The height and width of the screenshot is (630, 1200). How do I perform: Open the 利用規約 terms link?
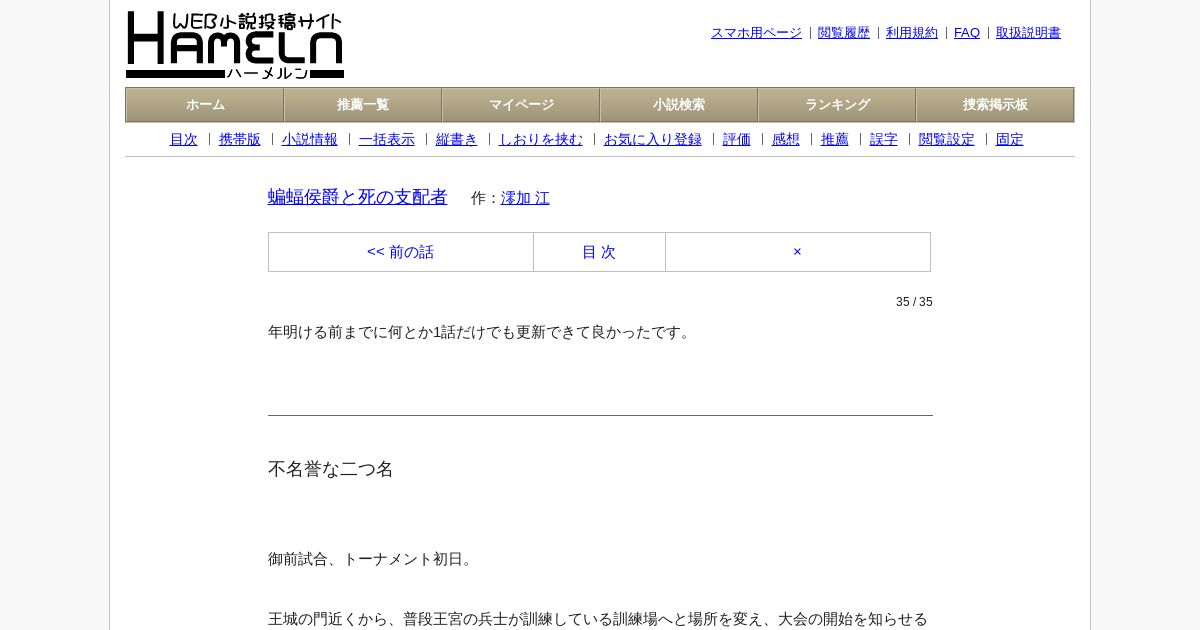pos(912,33)
